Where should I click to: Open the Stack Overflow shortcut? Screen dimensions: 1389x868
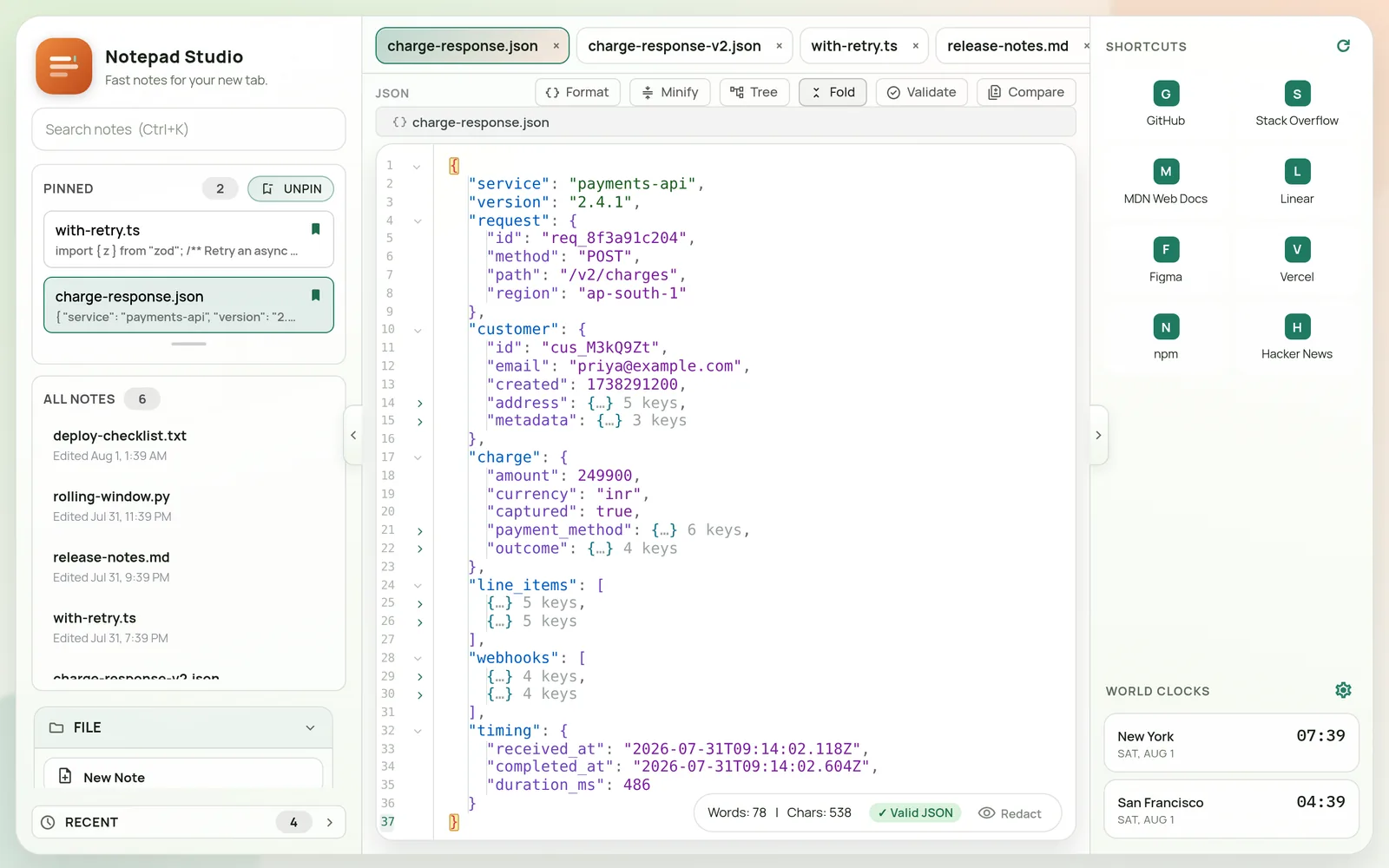click(1296, 103)
